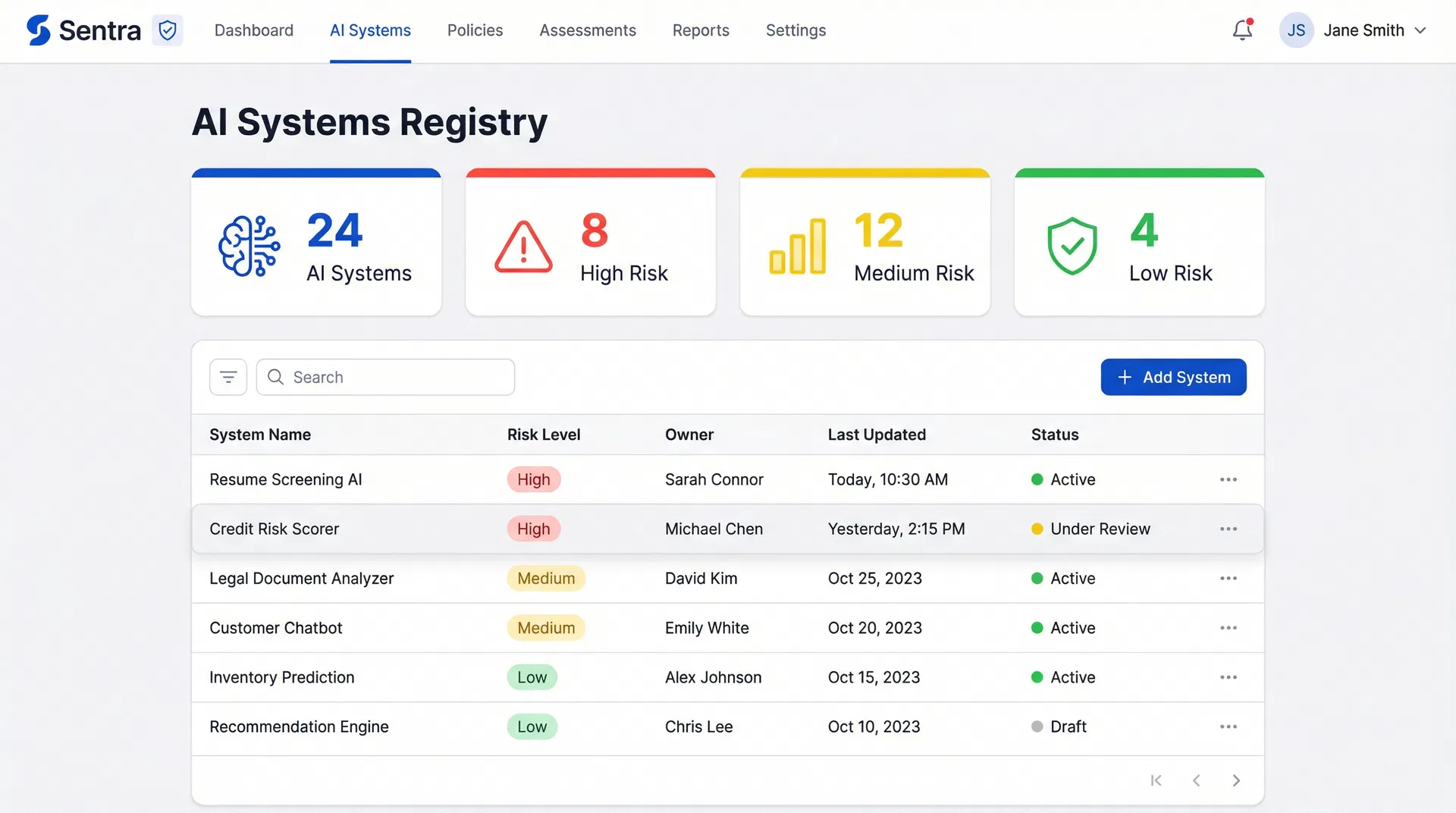
Task: Open the actions menu for Legal Document Analyzer
Action: tap(1229, 578)
